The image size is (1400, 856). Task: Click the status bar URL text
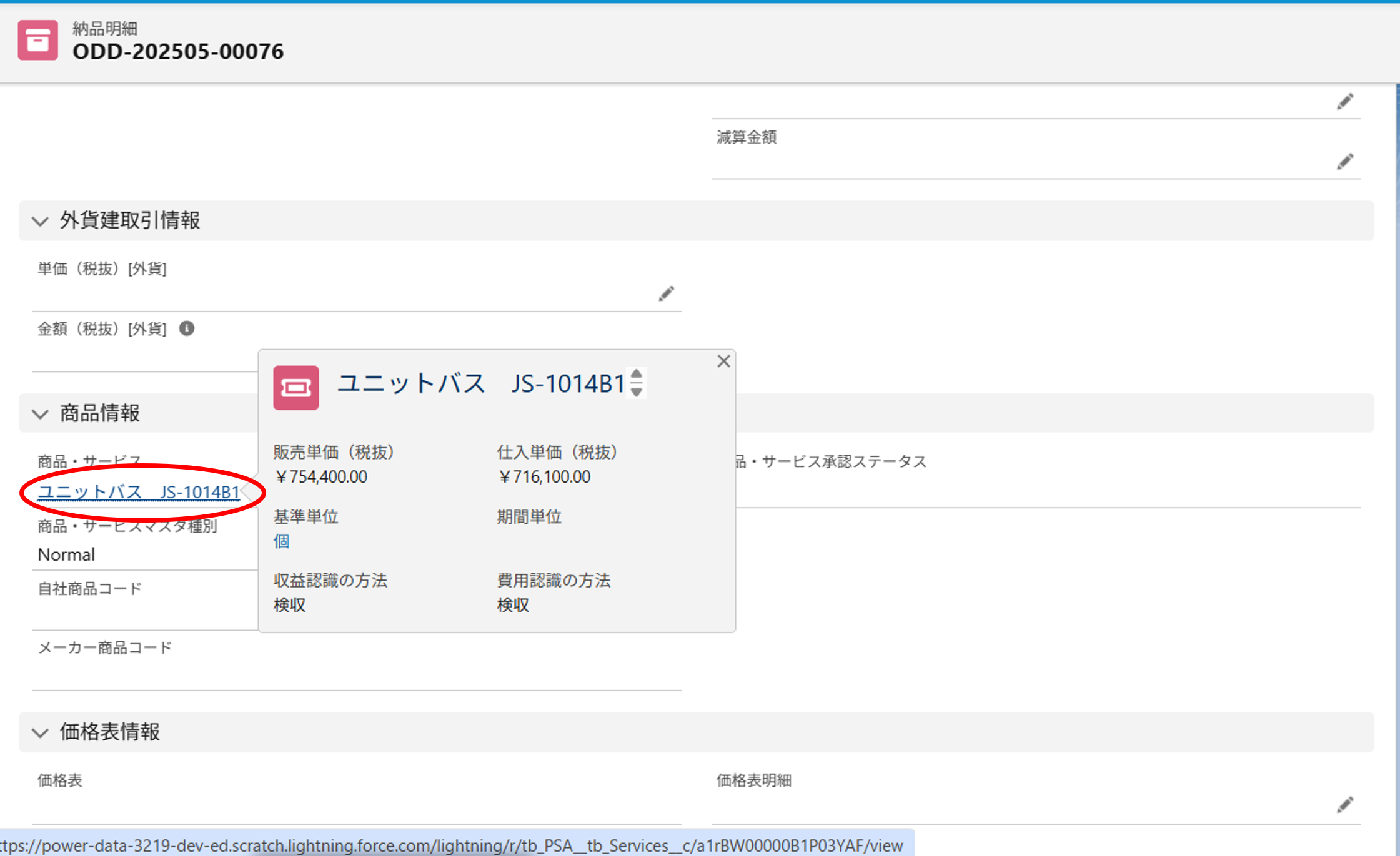pos(452,845)
